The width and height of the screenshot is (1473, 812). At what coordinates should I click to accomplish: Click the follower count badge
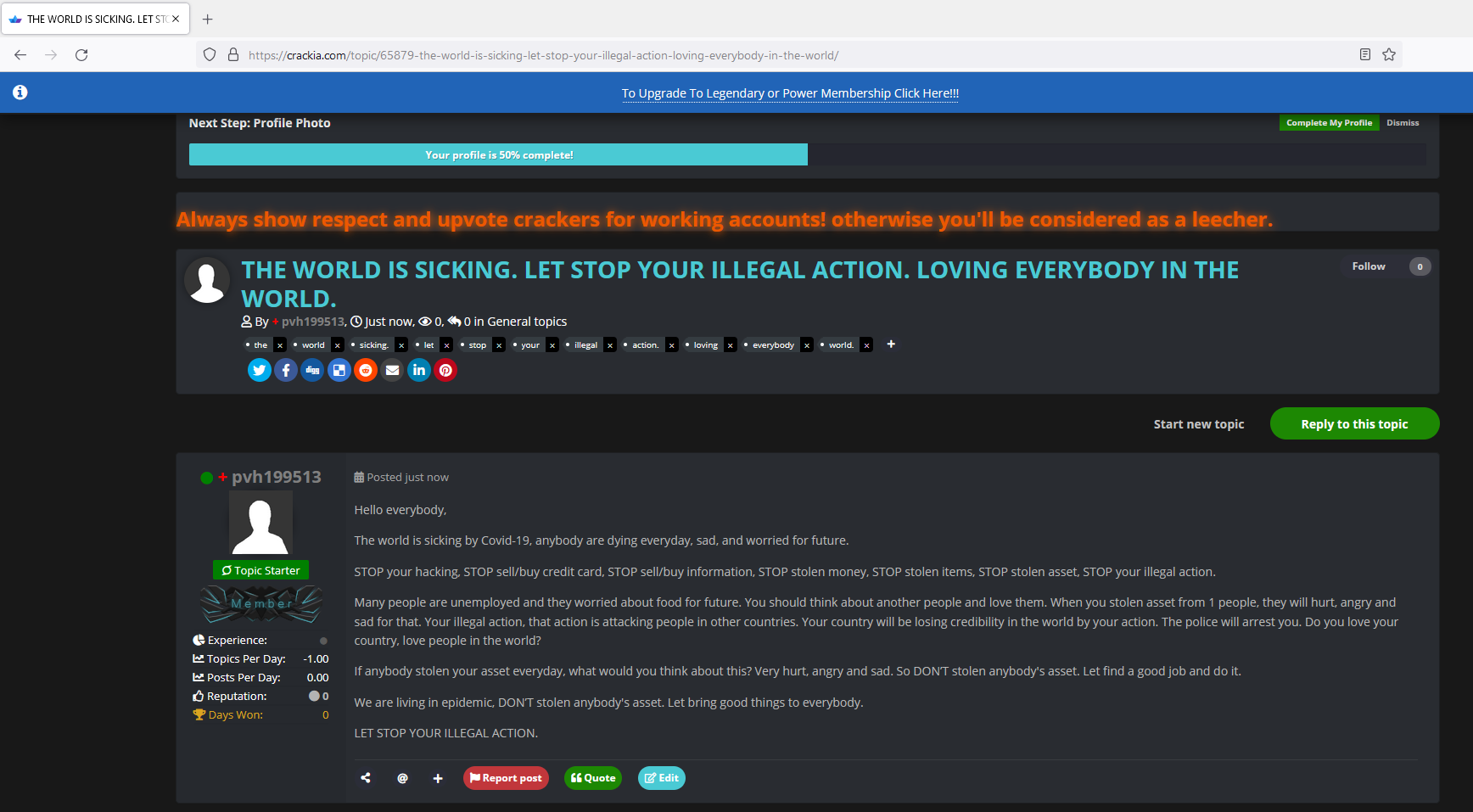click(x=1420, y=266)
